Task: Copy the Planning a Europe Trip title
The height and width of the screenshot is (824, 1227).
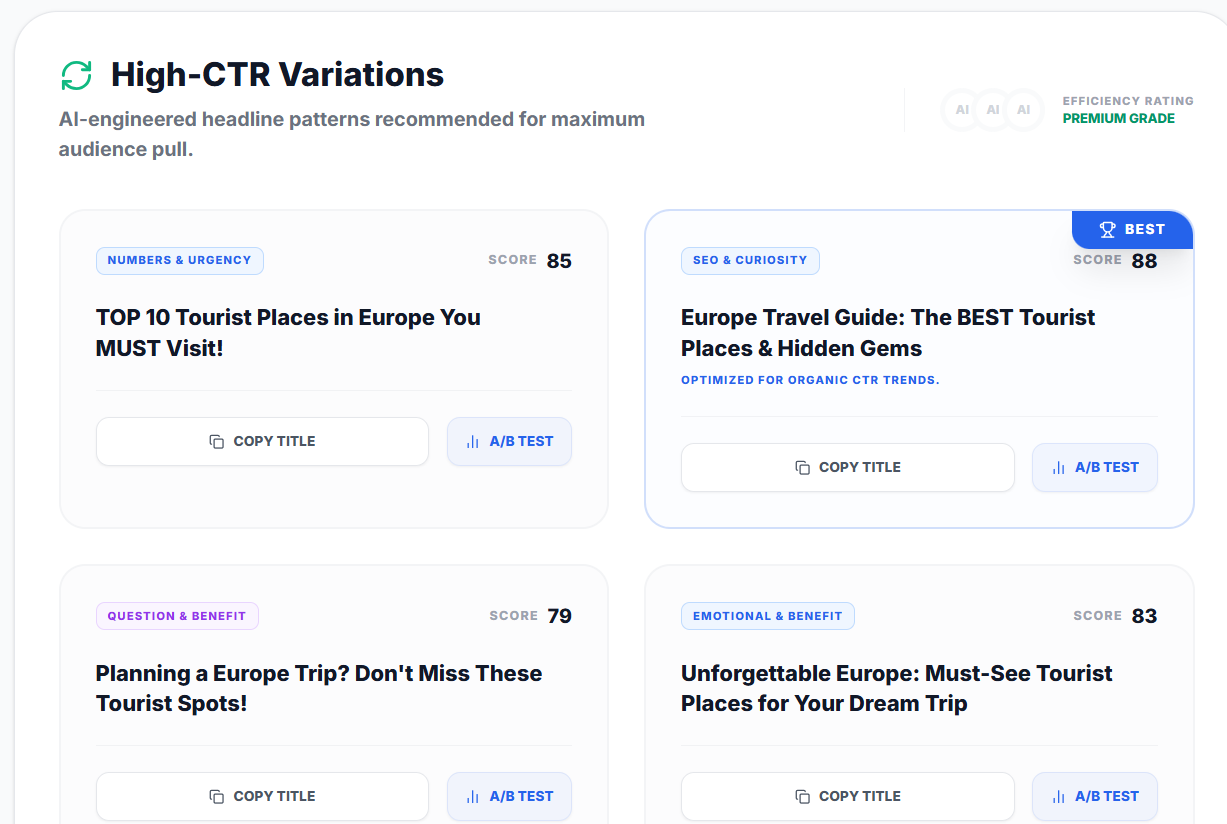Action: (x=262, y=796)
